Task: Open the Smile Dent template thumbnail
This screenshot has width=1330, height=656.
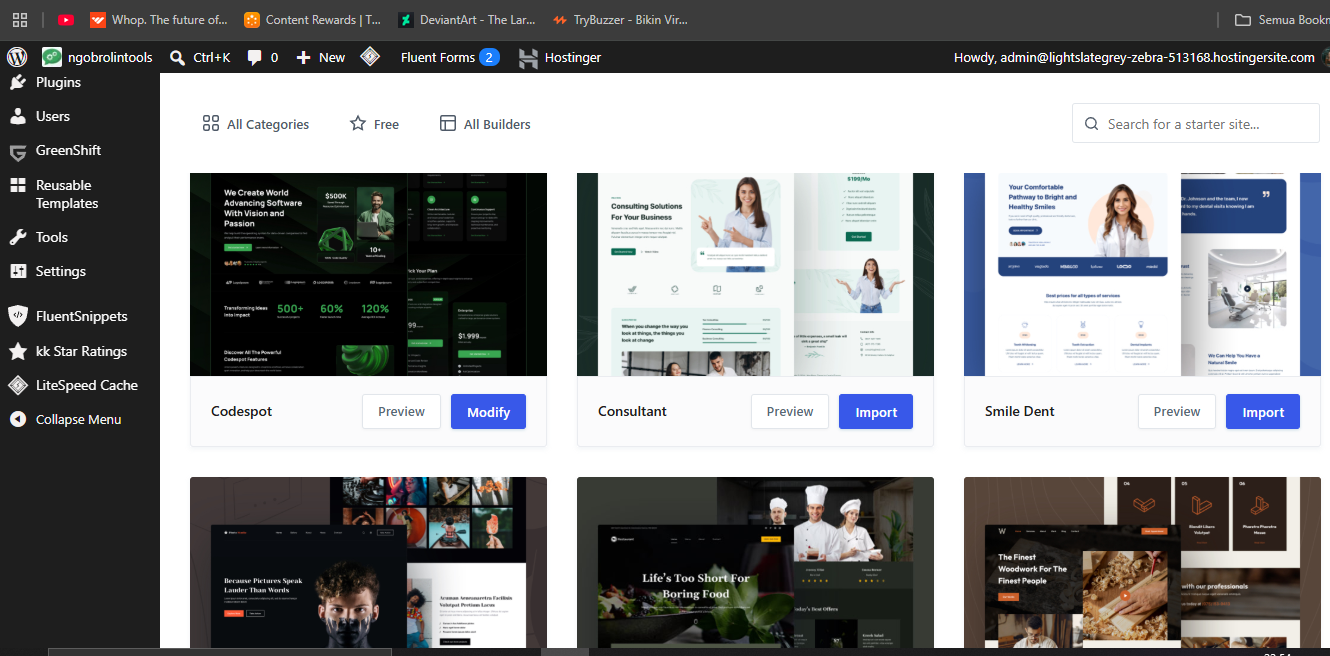Action: [x=1142, y=274]
